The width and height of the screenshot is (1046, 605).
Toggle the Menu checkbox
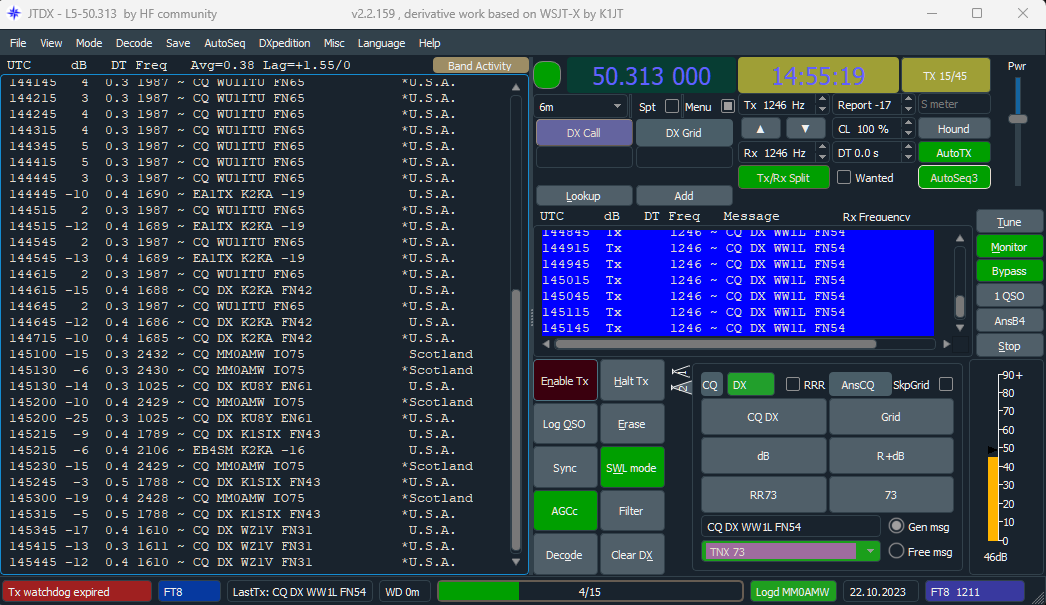[x=728, y=107]
